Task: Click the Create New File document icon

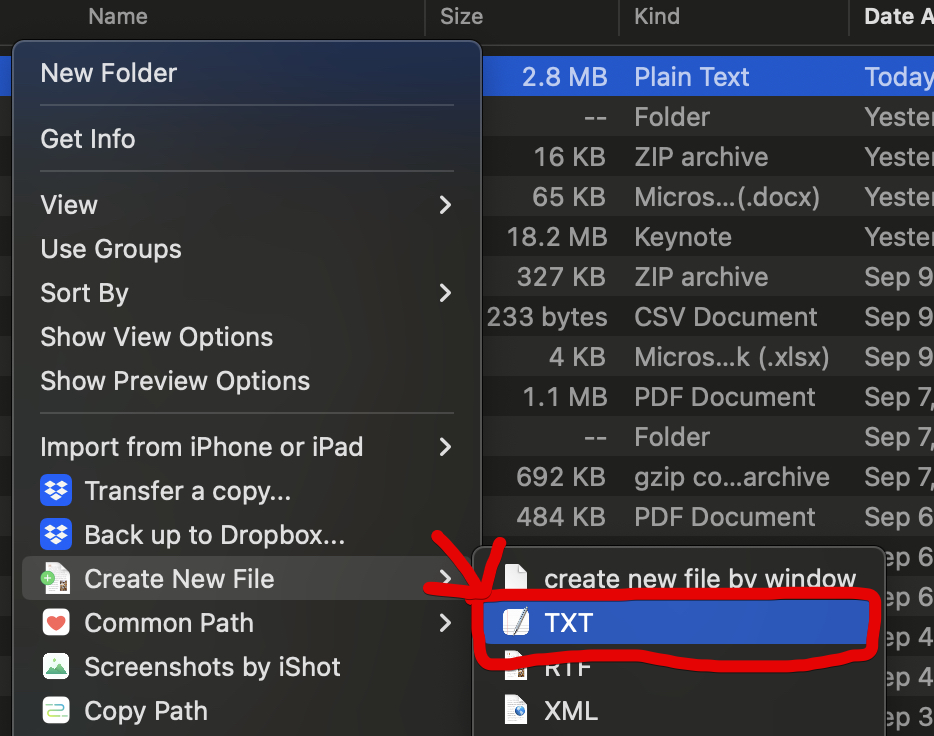Action: click(56, 578)
